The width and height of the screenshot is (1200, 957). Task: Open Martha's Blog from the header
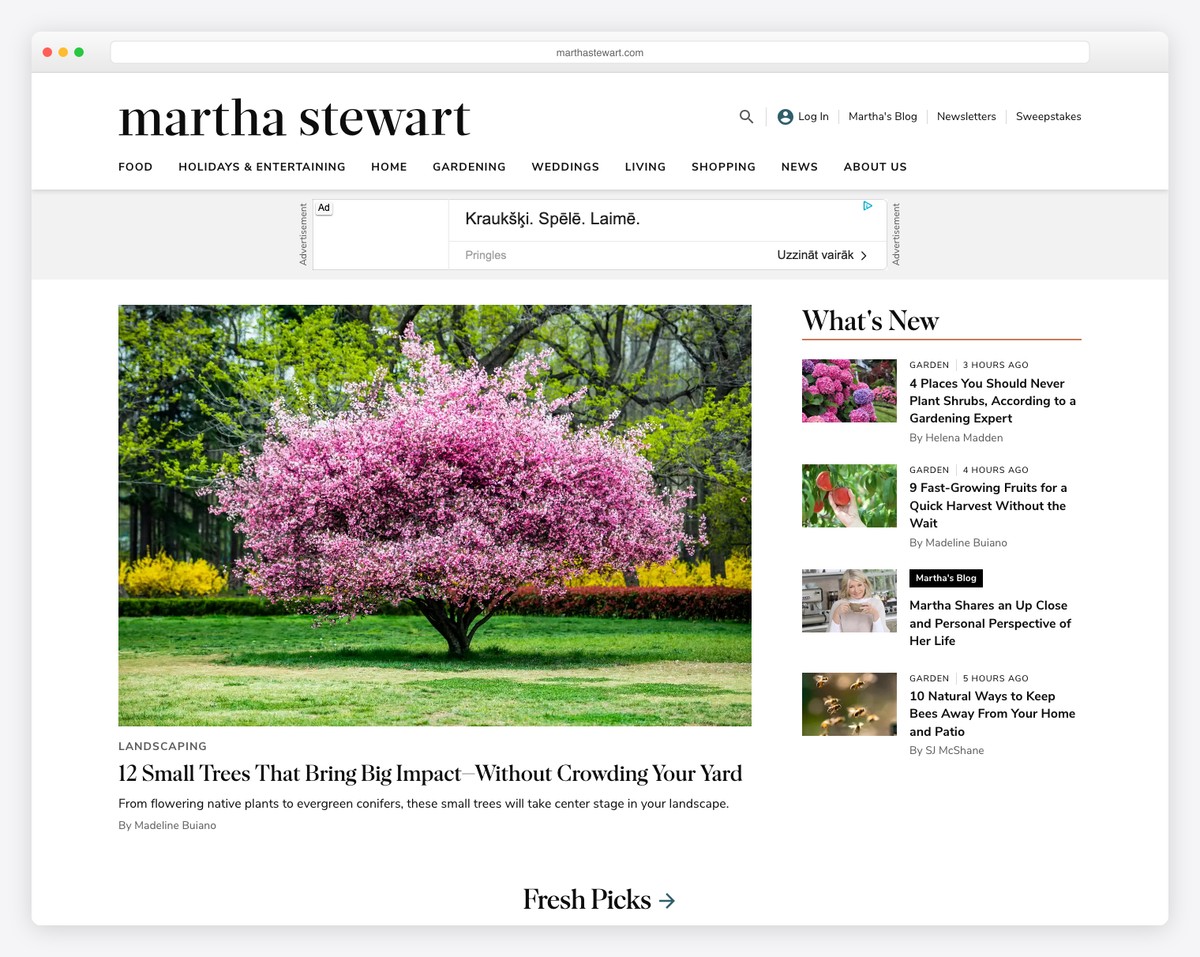(x=882, y=116)
